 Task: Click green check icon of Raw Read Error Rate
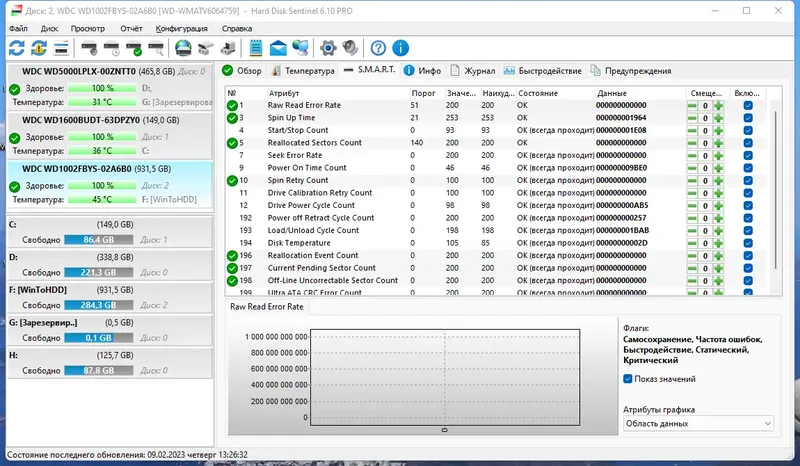pyautogui.click(x=232, y=106)
